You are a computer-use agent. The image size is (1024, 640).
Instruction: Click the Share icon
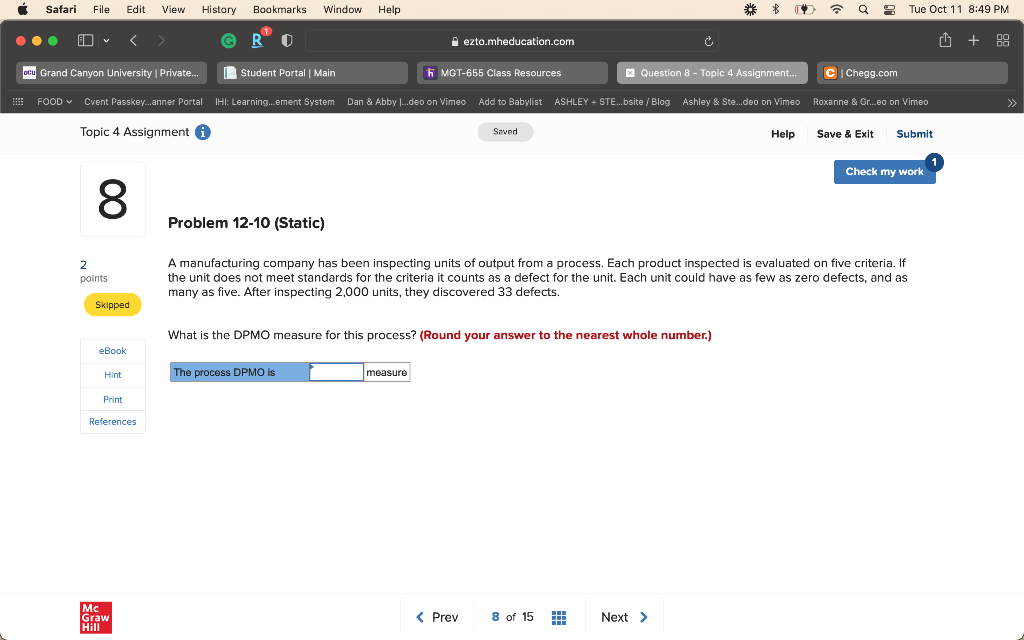point(945,40)
